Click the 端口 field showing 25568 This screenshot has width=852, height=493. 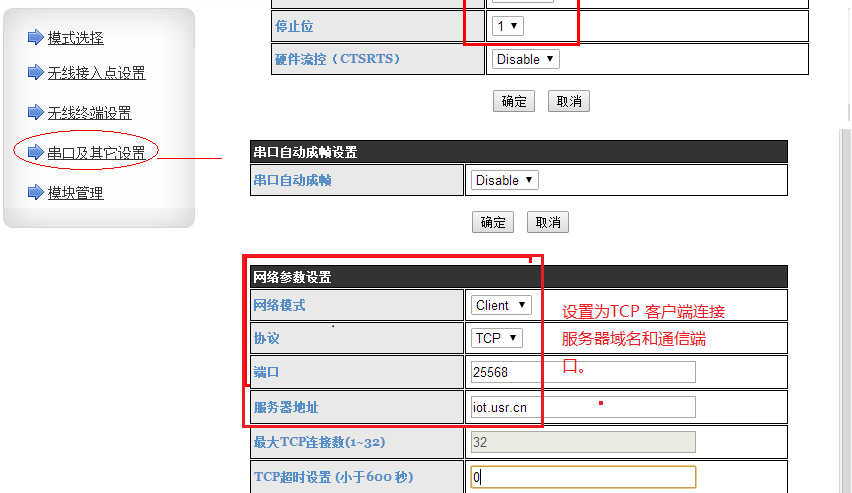tap(582, 372)
